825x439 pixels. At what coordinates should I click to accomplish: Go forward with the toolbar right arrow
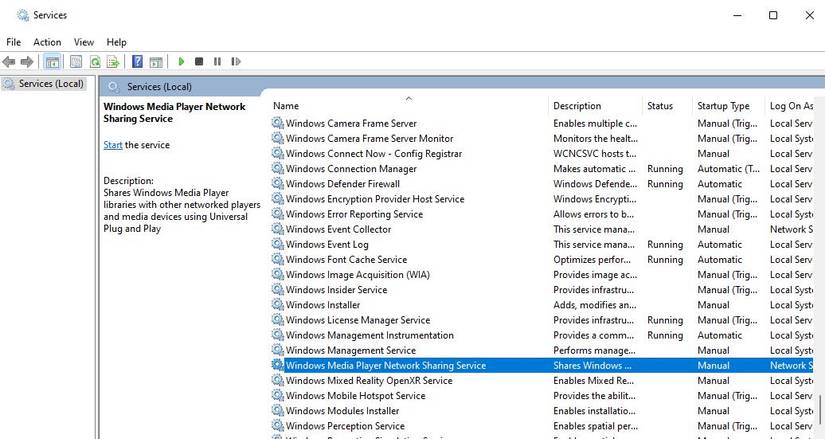tap(27, 62)
